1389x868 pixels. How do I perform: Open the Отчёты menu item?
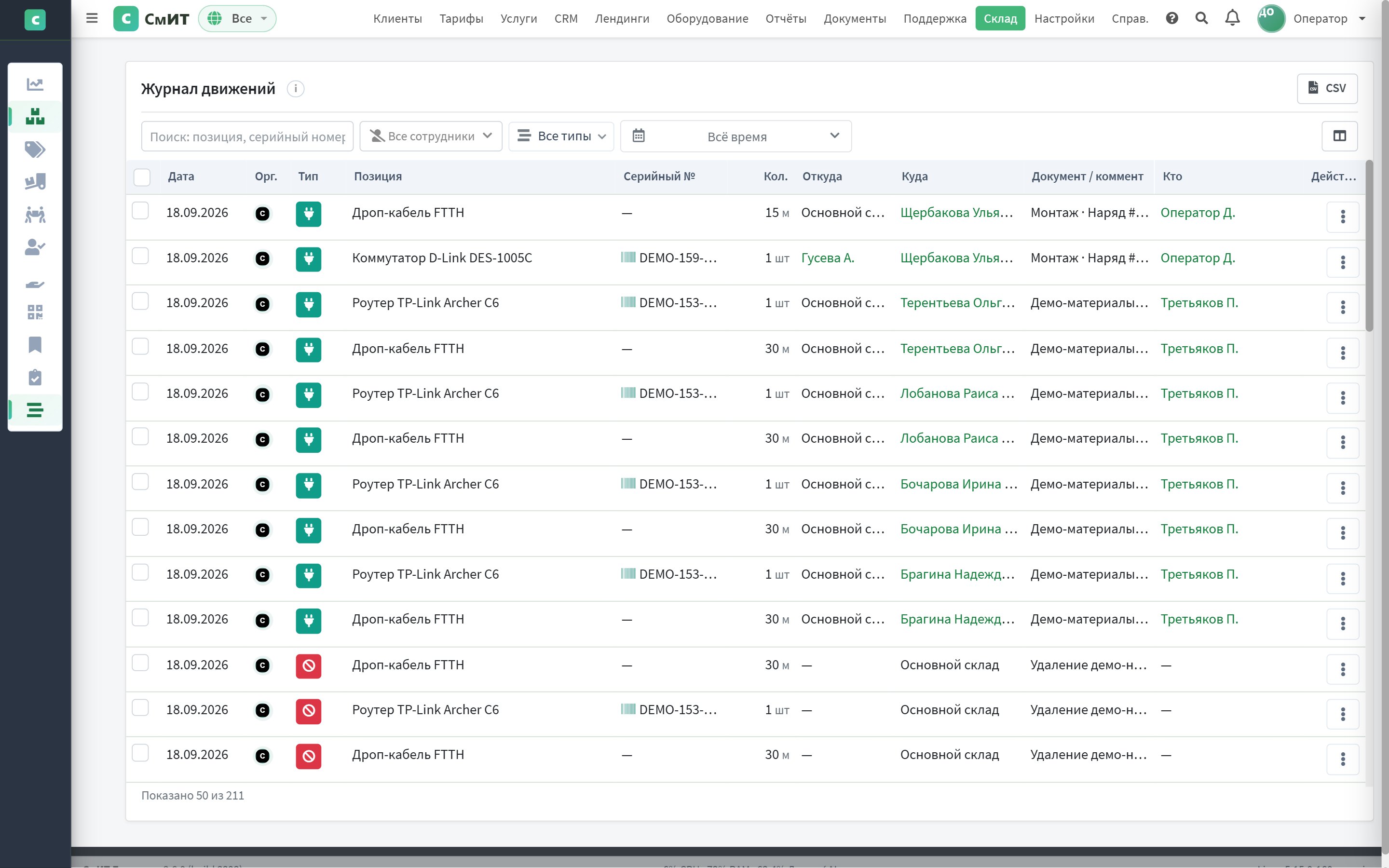click(786, 18)
